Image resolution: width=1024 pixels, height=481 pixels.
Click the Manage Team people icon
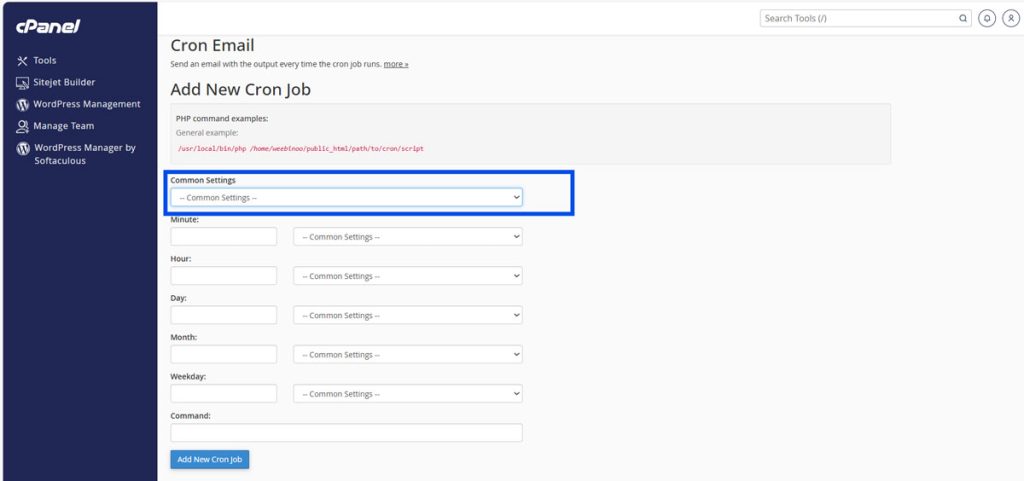[x=22, y=127]
